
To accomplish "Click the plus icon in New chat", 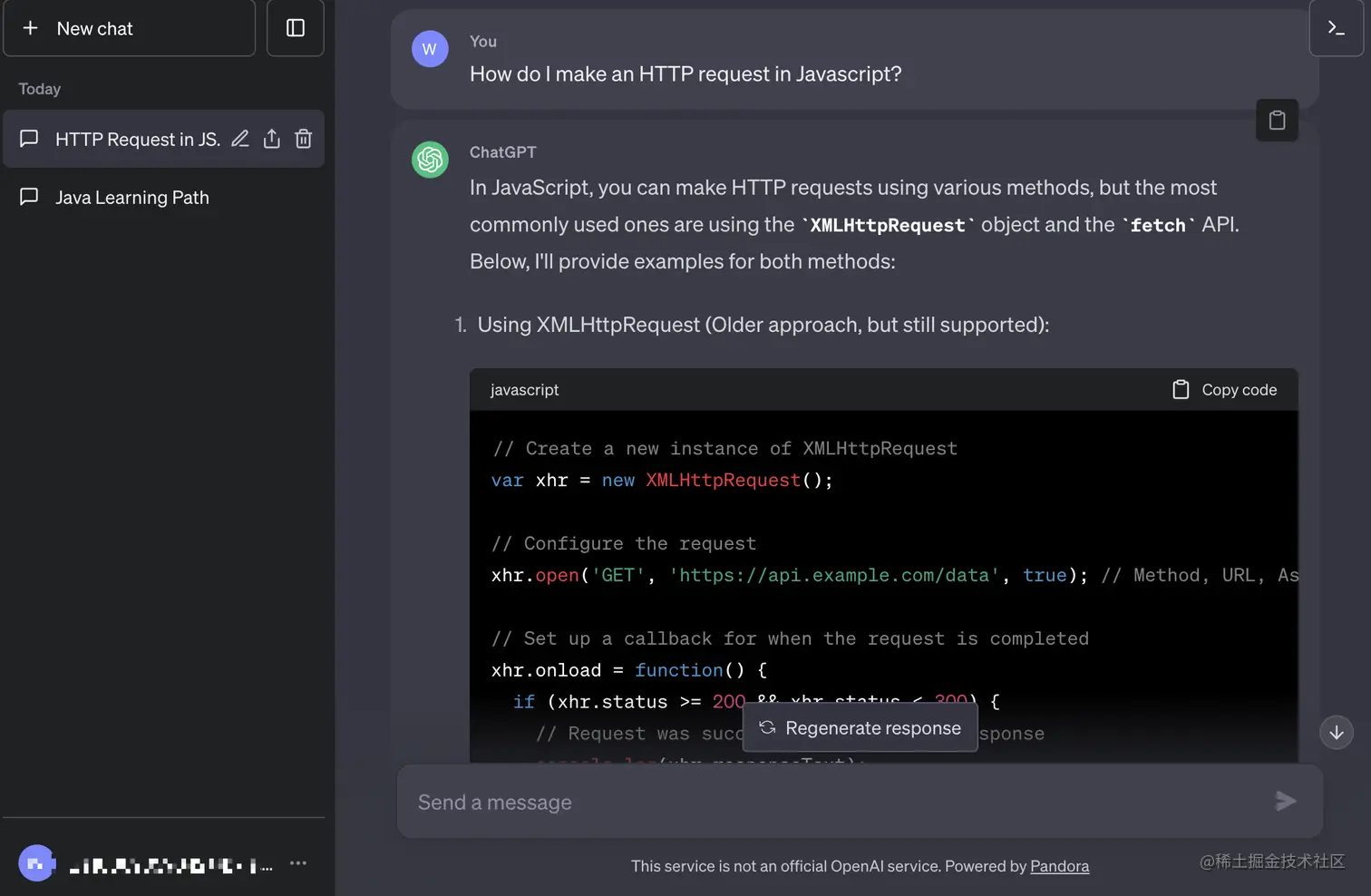I will pos(30,28).
